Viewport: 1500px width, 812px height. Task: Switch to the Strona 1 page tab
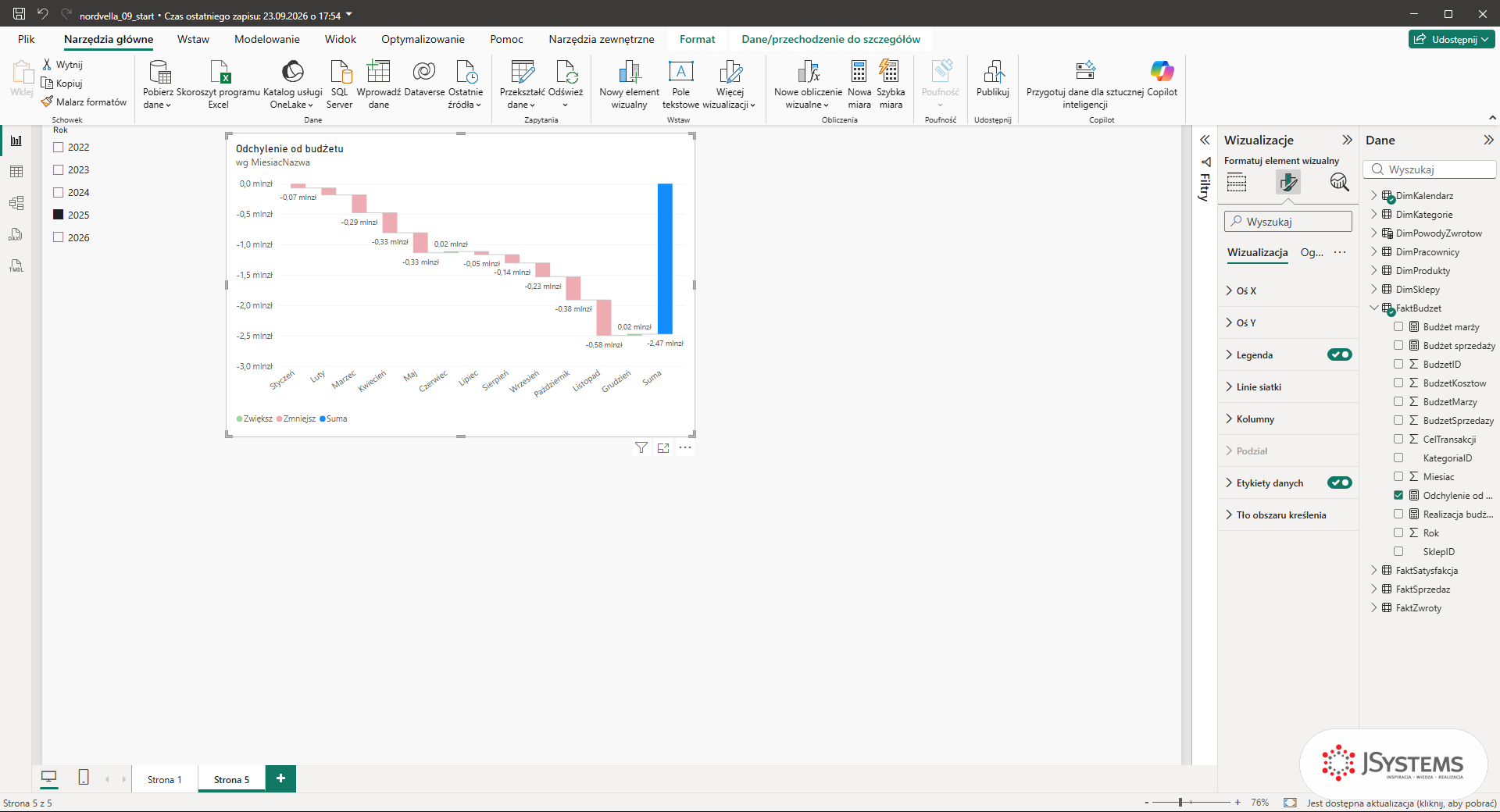click(165, 779)
